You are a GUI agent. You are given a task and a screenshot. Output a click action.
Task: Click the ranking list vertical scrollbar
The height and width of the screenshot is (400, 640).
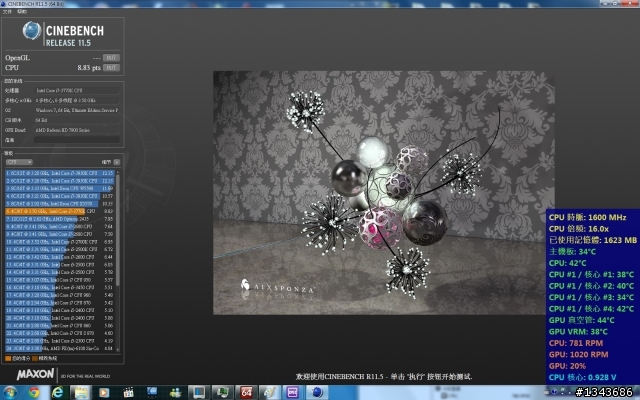pyautogui.click(x=118, y=229)
